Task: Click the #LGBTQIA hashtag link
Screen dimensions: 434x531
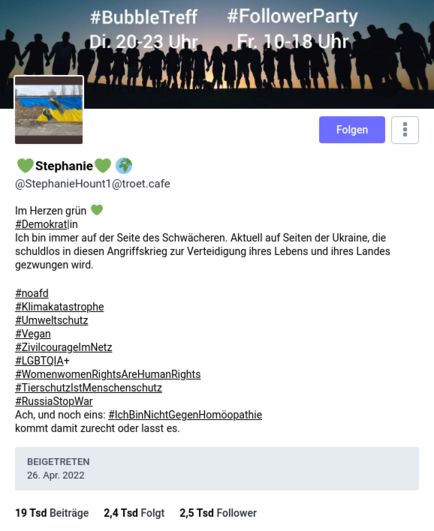Action: click(39, 361)
